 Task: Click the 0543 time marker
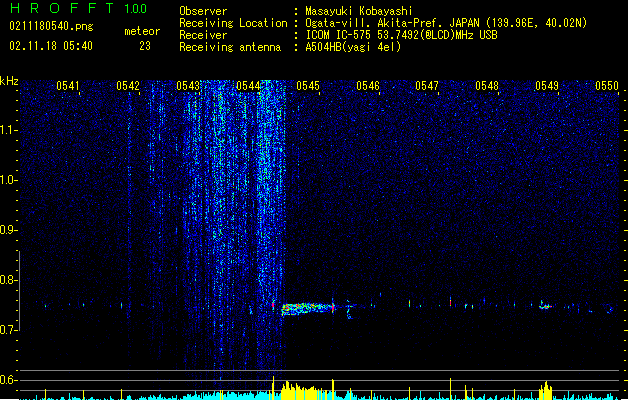pos(188,85)
